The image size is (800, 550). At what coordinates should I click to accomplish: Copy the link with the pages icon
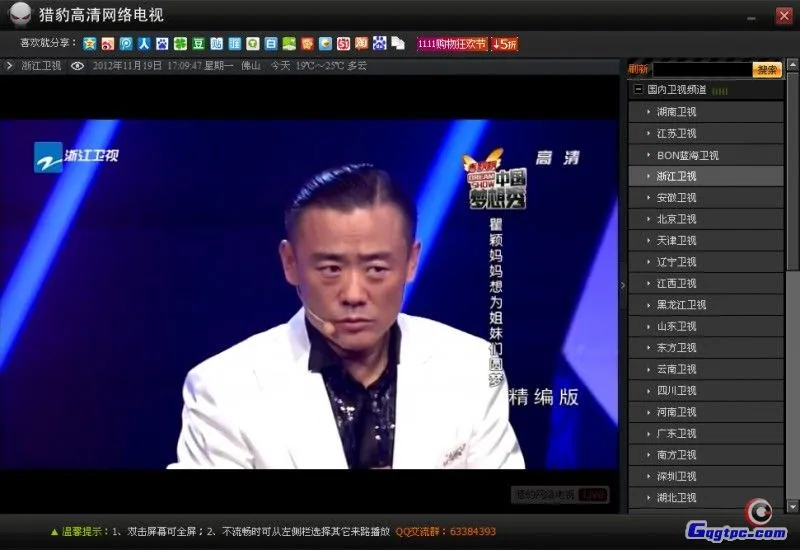(398, 44)
